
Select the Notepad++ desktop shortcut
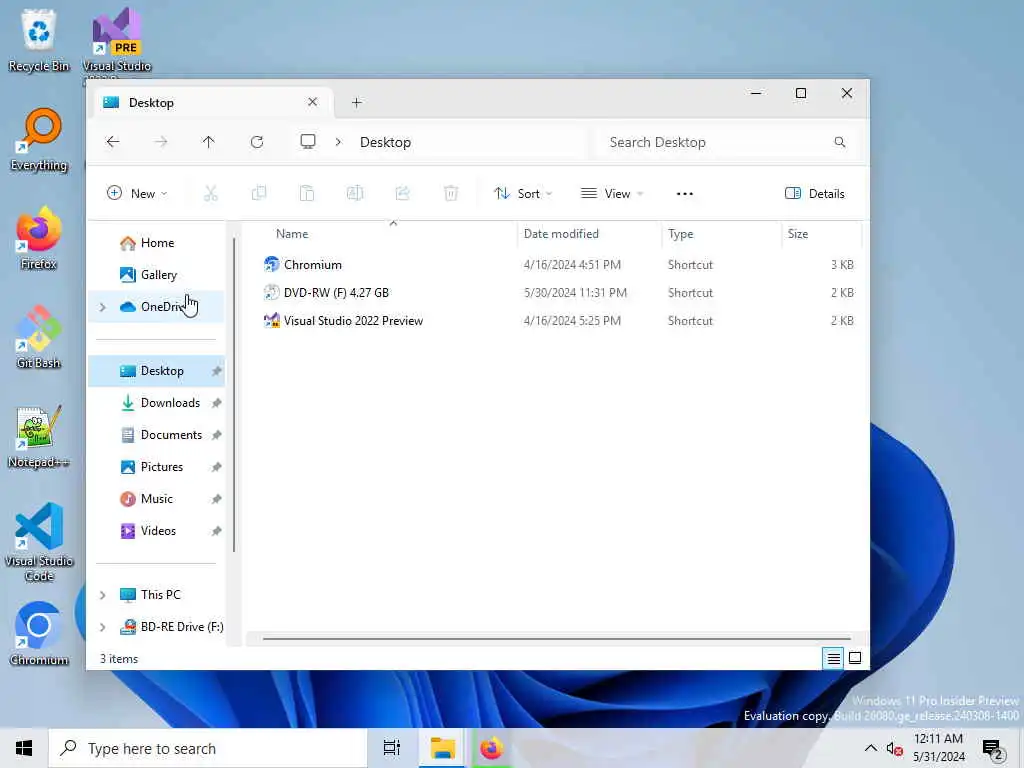39,436
